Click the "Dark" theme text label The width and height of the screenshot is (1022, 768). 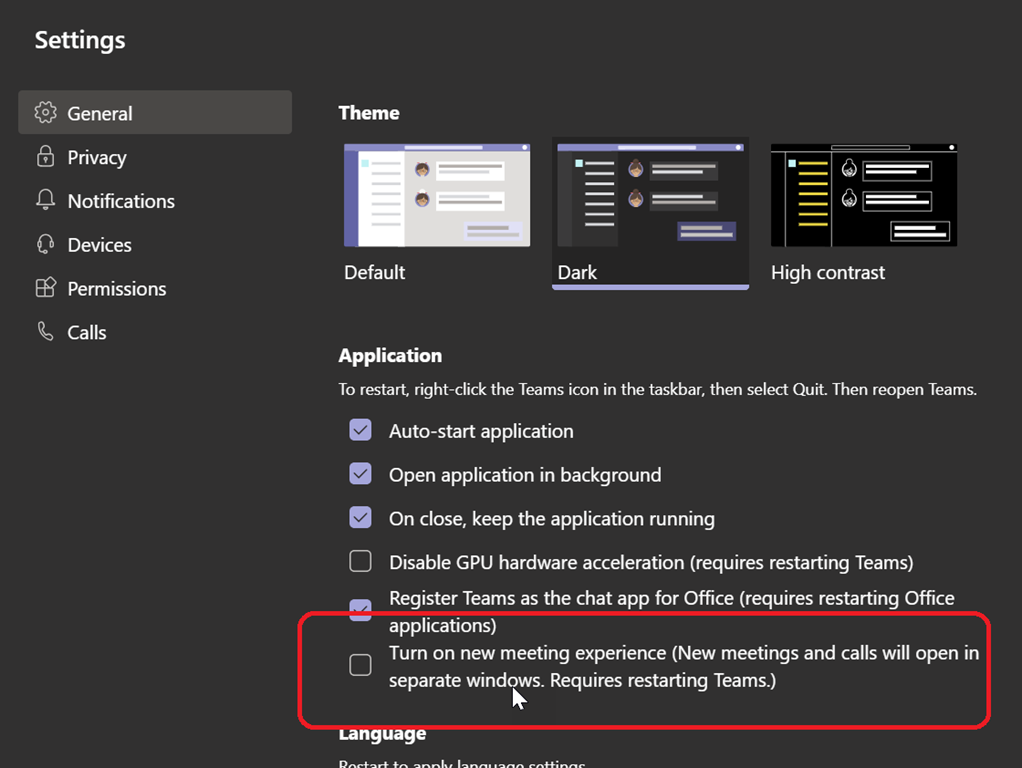[577, 272]
